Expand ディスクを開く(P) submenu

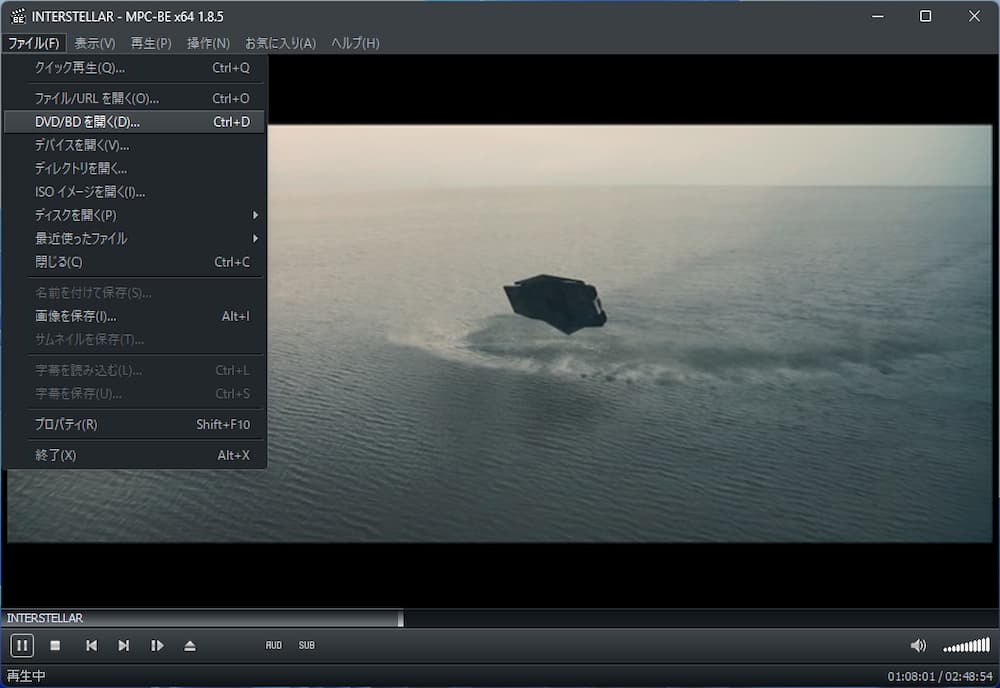(134, 215)
